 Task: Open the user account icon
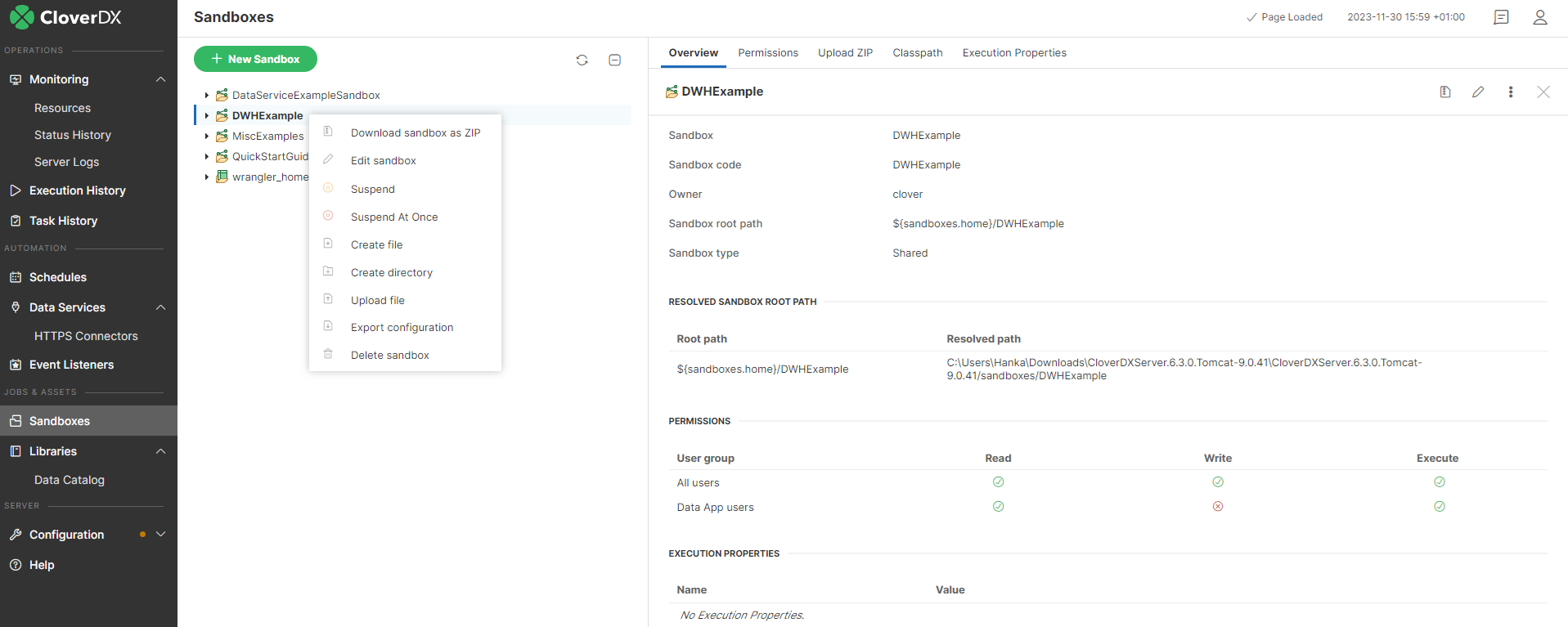click(x=1539, y=17)
